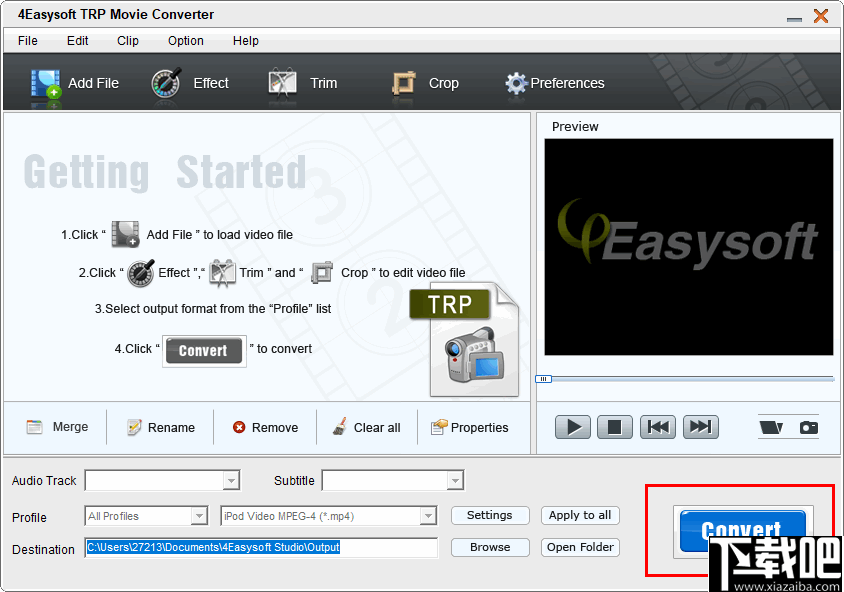This screenshot has width=844, height=592.
Task: Take a snapshot with the camera icon
Action: click(807, 427)
